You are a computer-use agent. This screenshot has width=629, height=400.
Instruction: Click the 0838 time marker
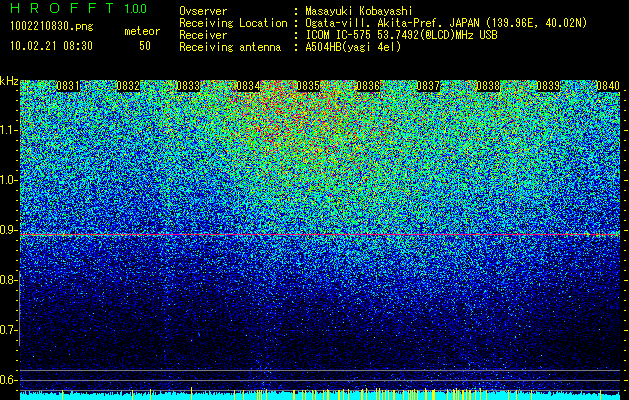489,86
